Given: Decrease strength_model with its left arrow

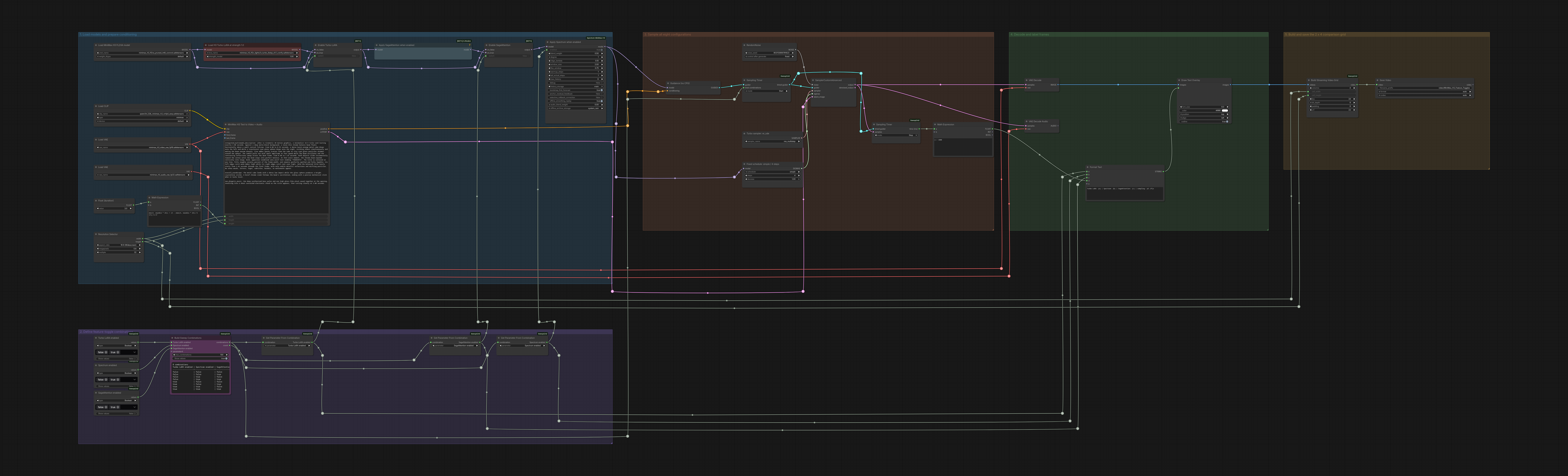Looking at the screenshot, I should (208, 57).
